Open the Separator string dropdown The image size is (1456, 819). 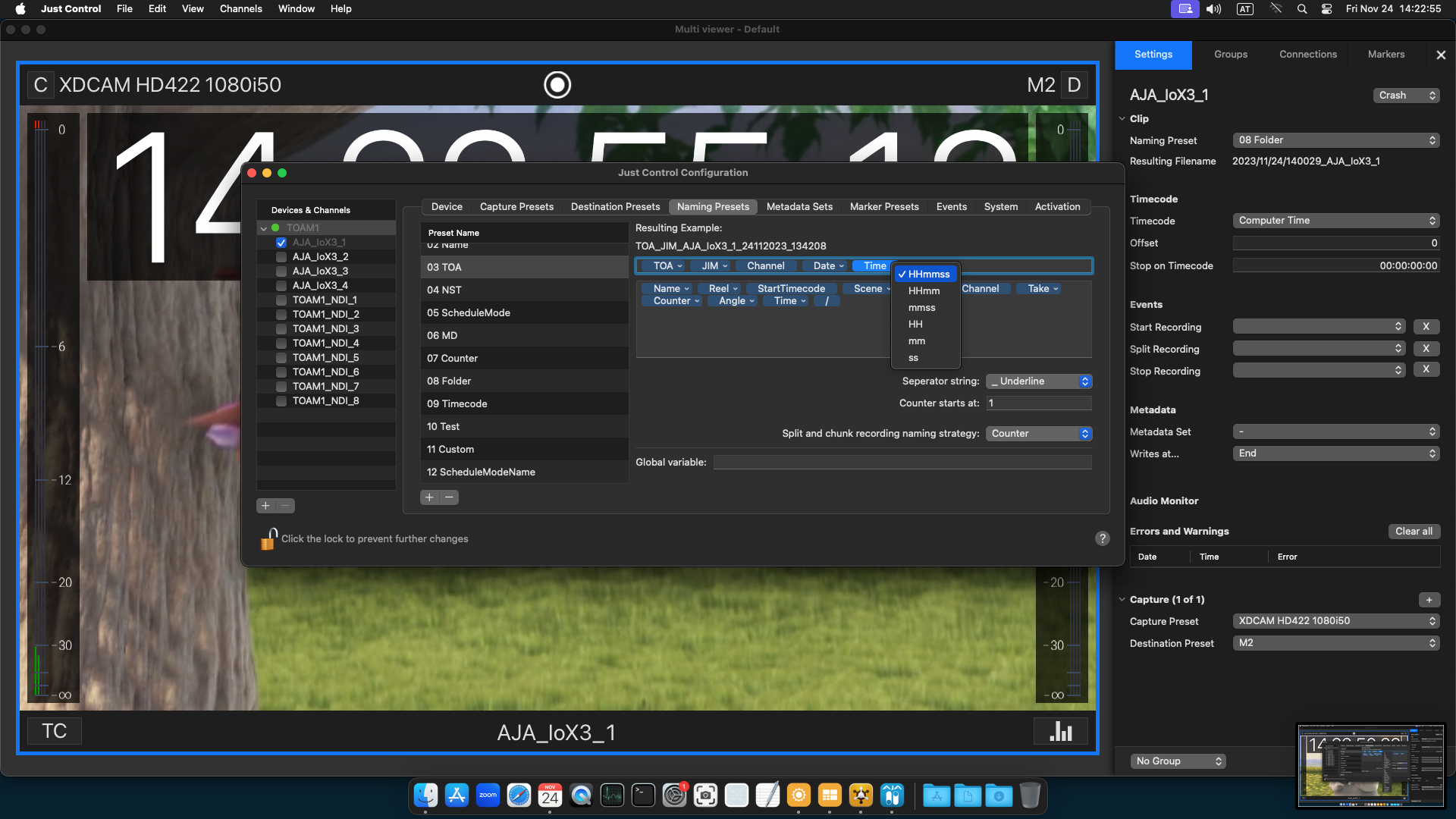coord(1039,381)
